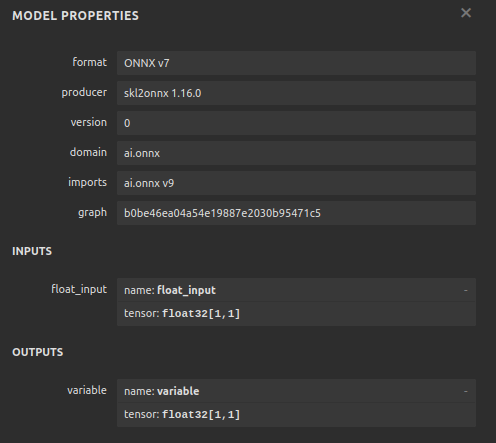This screenshot has height=443, width=496.
Task: Click the MODEL PROPERTIES heading
Action: click(75, 16)
